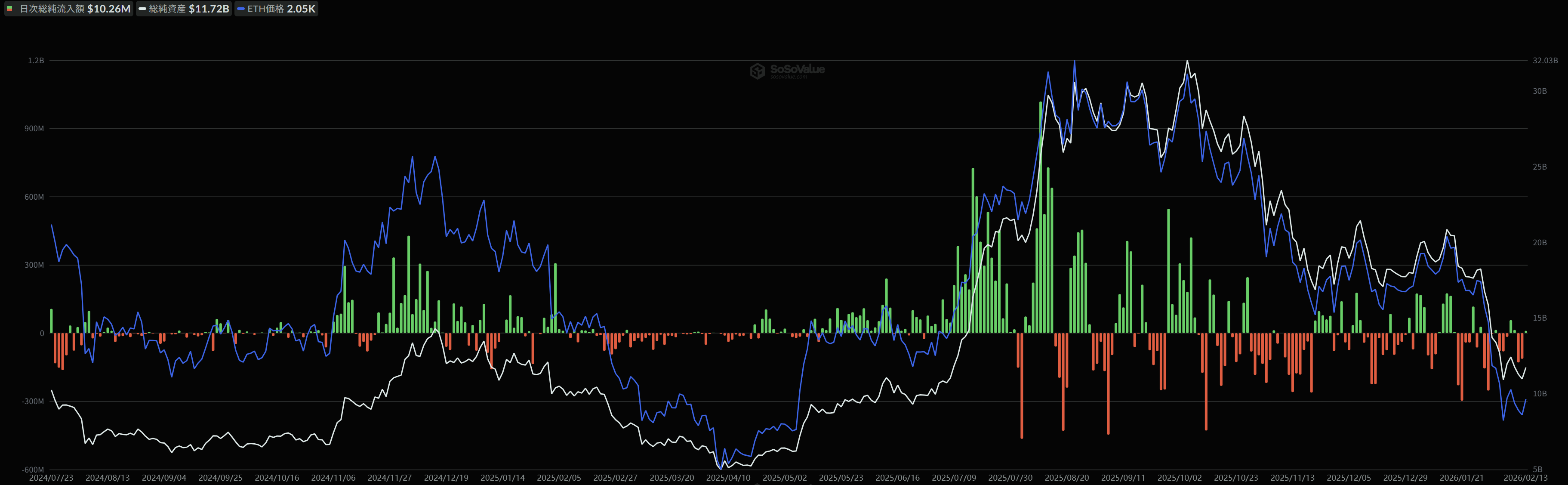Toggle the 日次総純流入額 legend series
This screenshot has height=485, width=1568.
(52, 9)
